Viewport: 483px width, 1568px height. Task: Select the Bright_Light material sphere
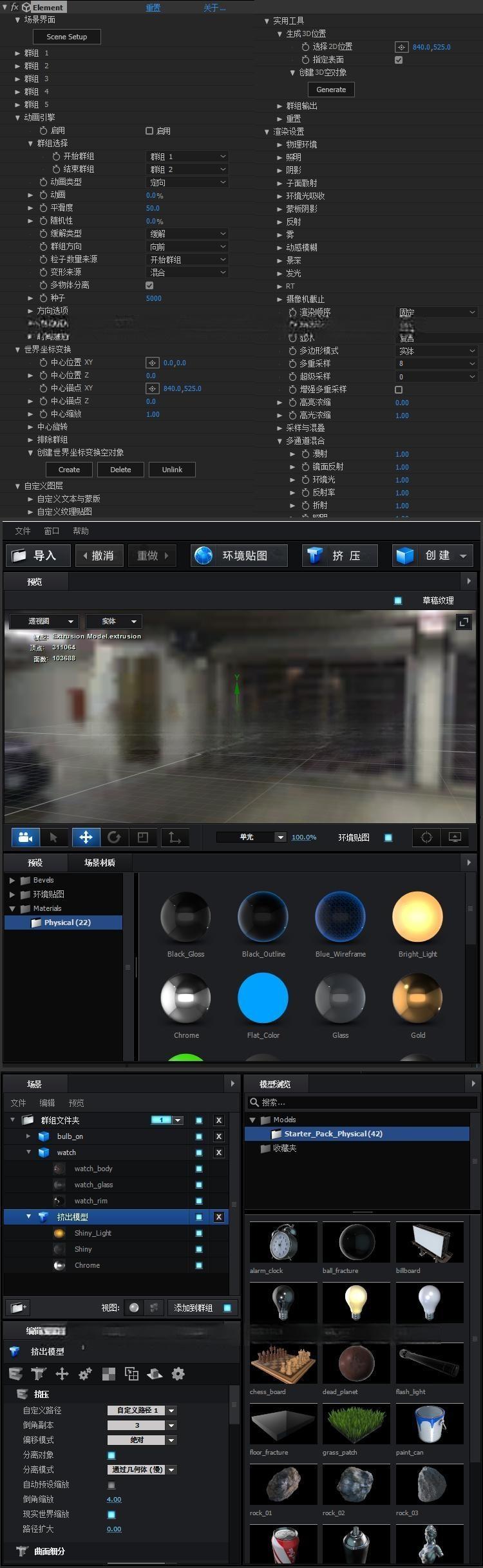(417, 917)
